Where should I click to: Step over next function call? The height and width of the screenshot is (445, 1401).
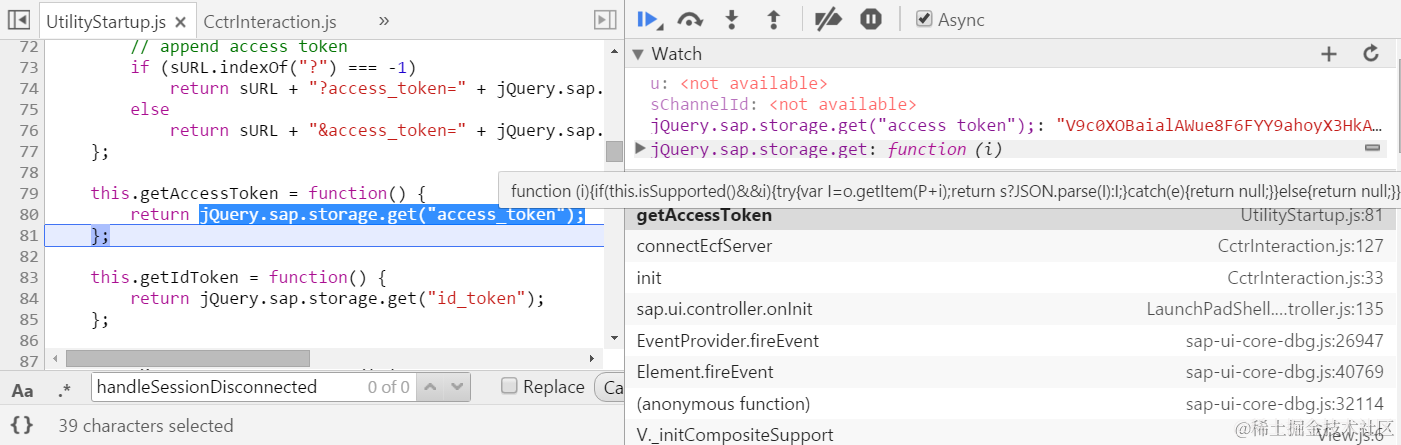(x=690, y=19)
